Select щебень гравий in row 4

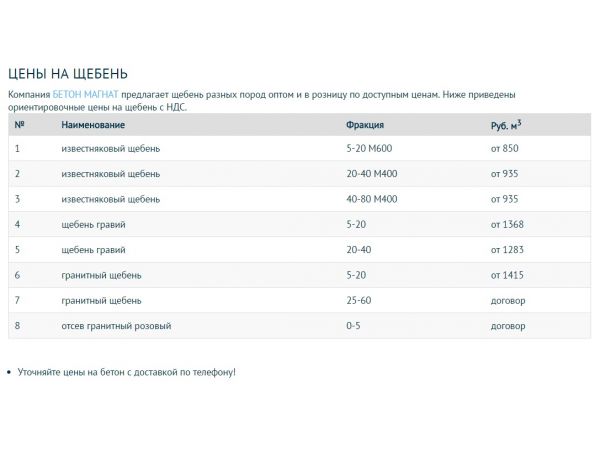click(x=93, y=224)
